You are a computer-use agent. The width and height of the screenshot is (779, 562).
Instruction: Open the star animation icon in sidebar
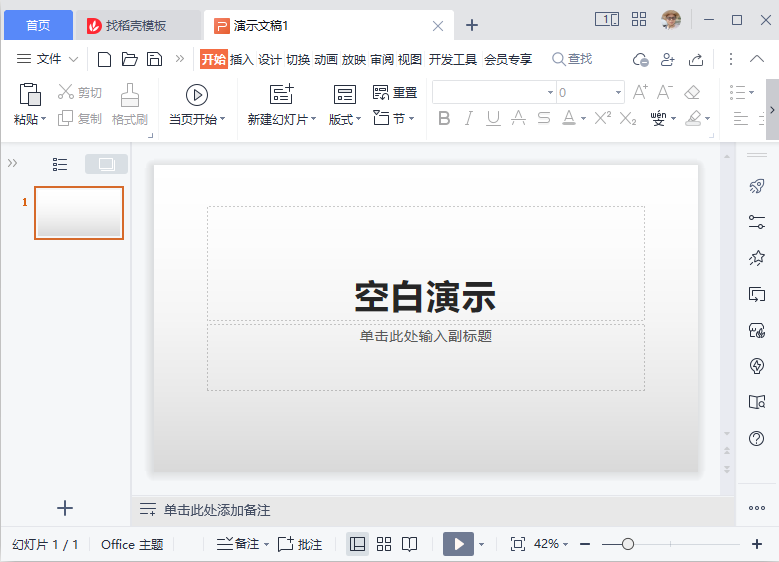(757, 258)
